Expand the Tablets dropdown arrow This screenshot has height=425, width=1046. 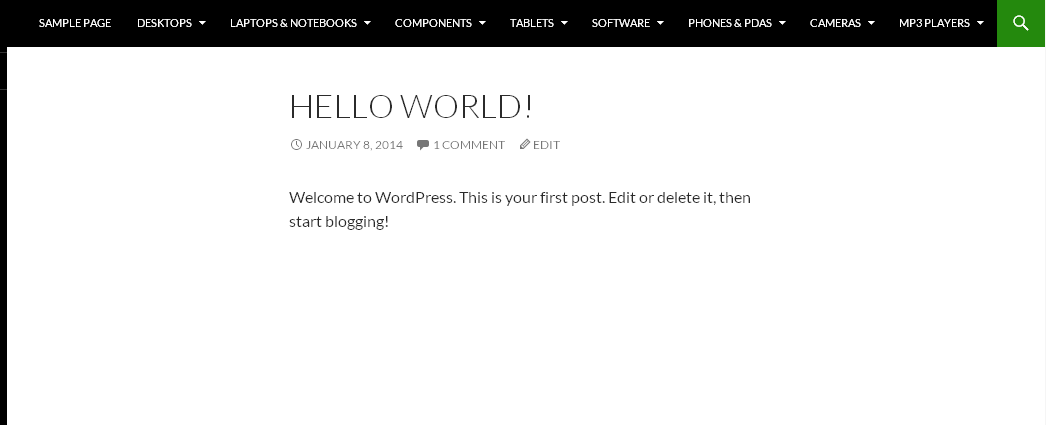(564, 23)
